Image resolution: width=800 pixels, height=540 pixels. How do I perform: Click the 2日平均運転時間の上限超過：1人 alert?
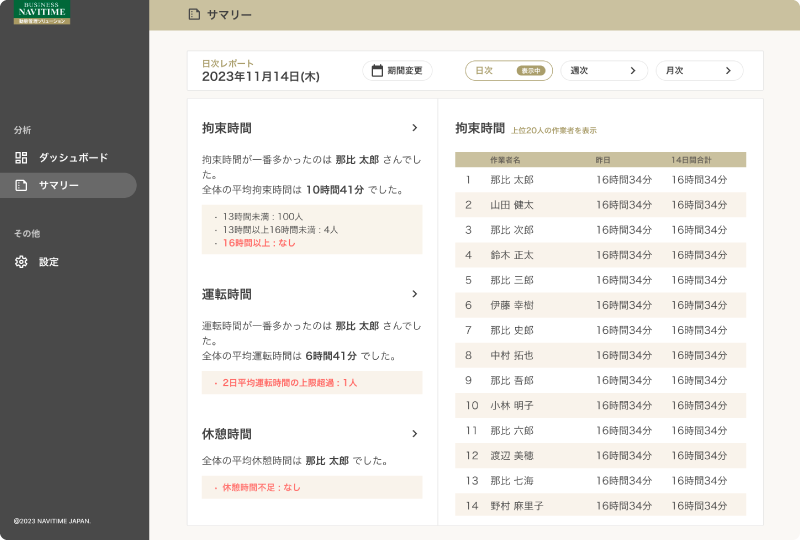290,382
